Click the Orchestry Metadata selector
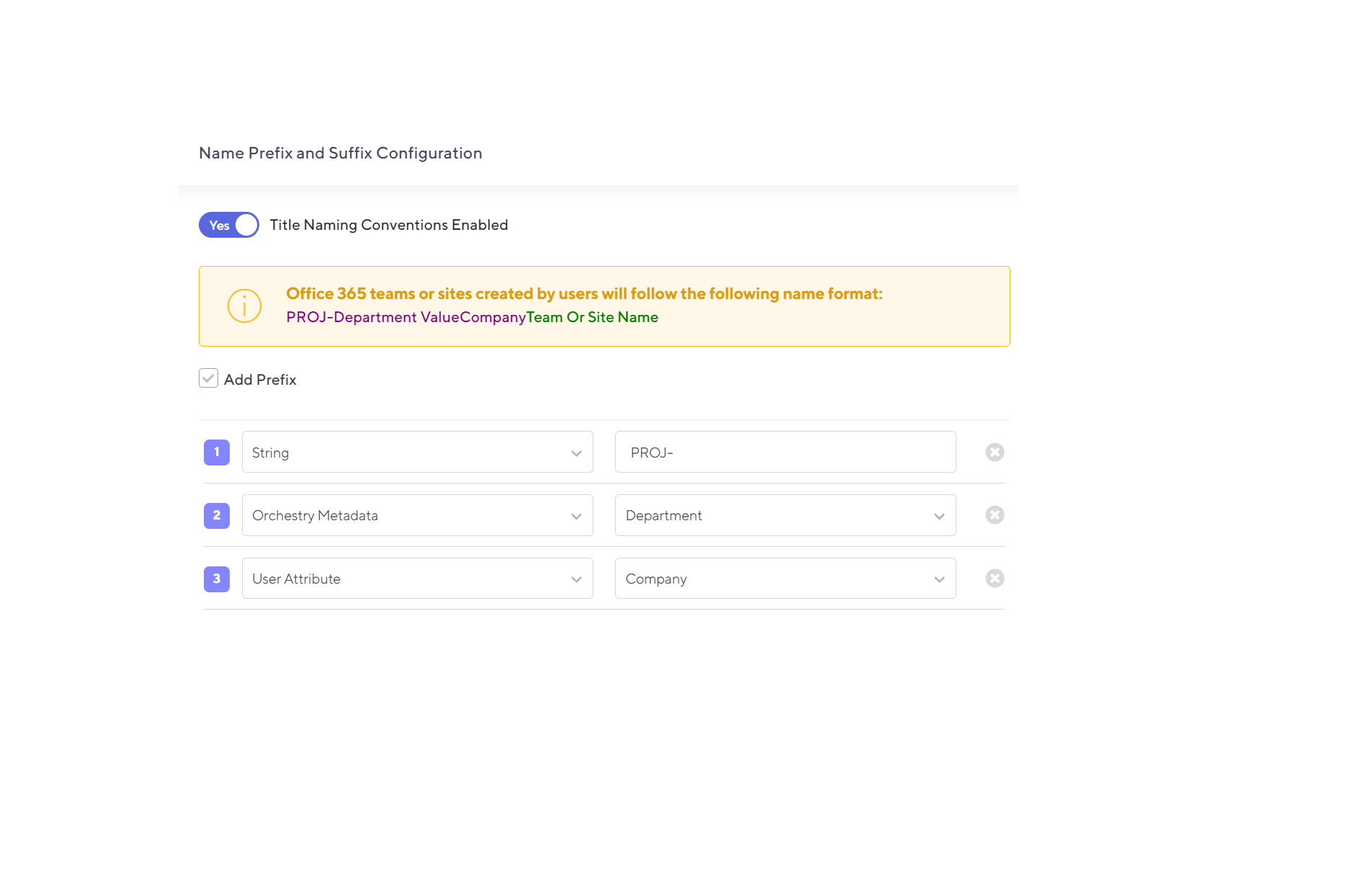Screen dimensions: 1372x869 point(417,515)
